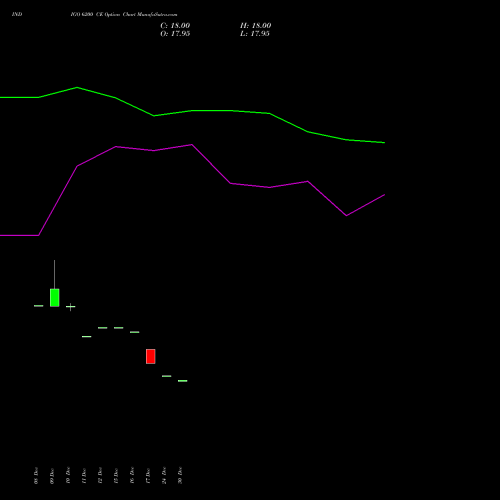The height and width of the screenshot is (500, 500).
Task: Click the 24 Dec date label
Action: tap(164, 476)
